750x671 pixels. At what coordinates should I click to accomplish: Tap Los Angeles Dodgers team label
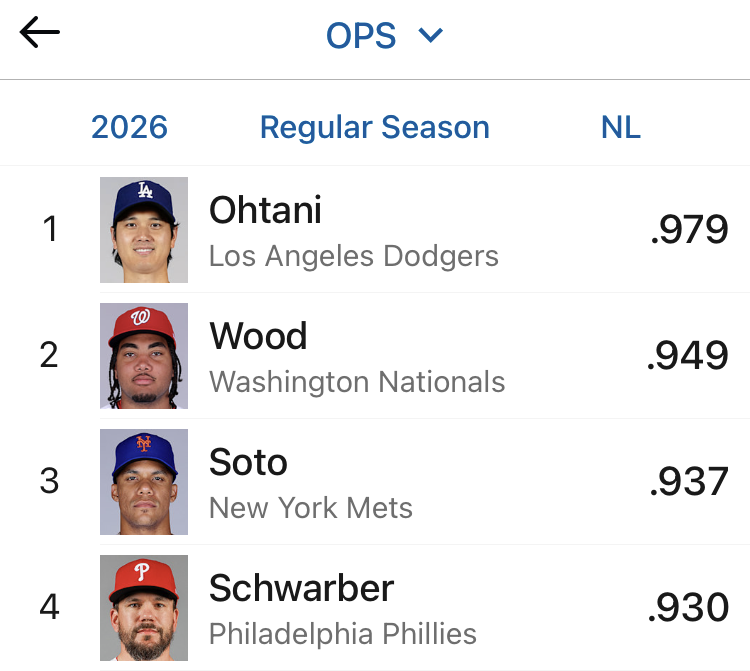tap(354, 256)
